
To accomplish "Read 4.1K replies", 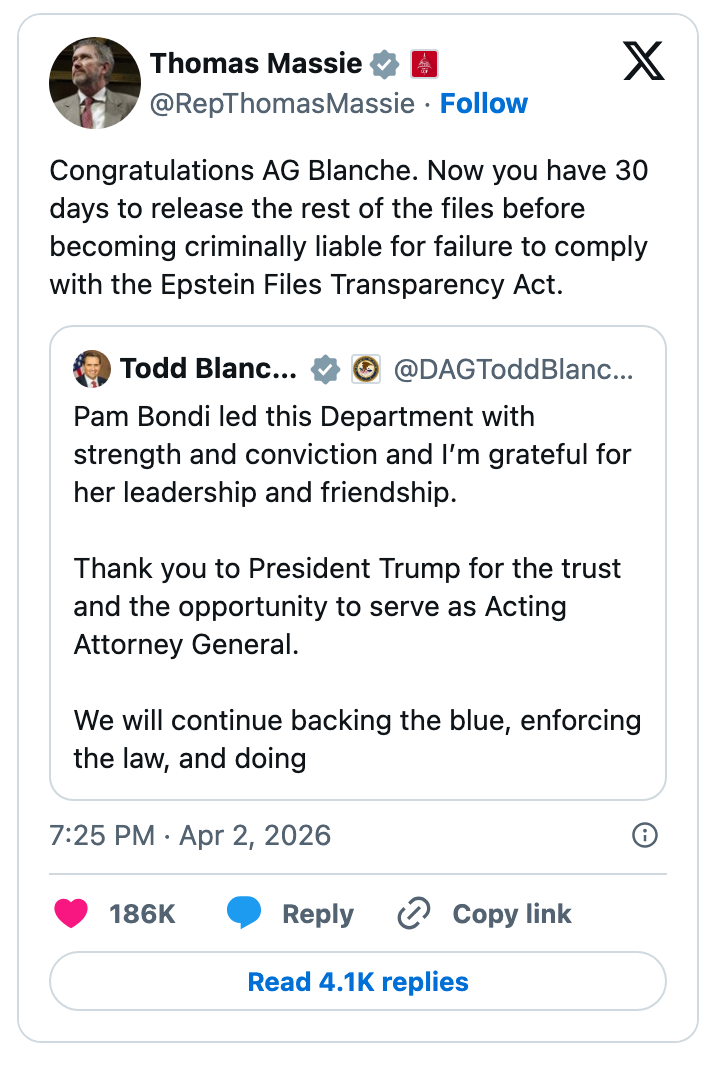I will [x=358, y=981].
